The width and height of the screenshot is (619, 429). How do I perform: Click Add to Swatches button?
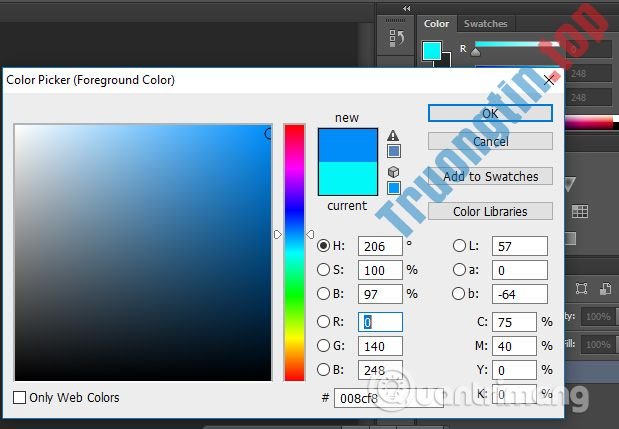[490, 176]
